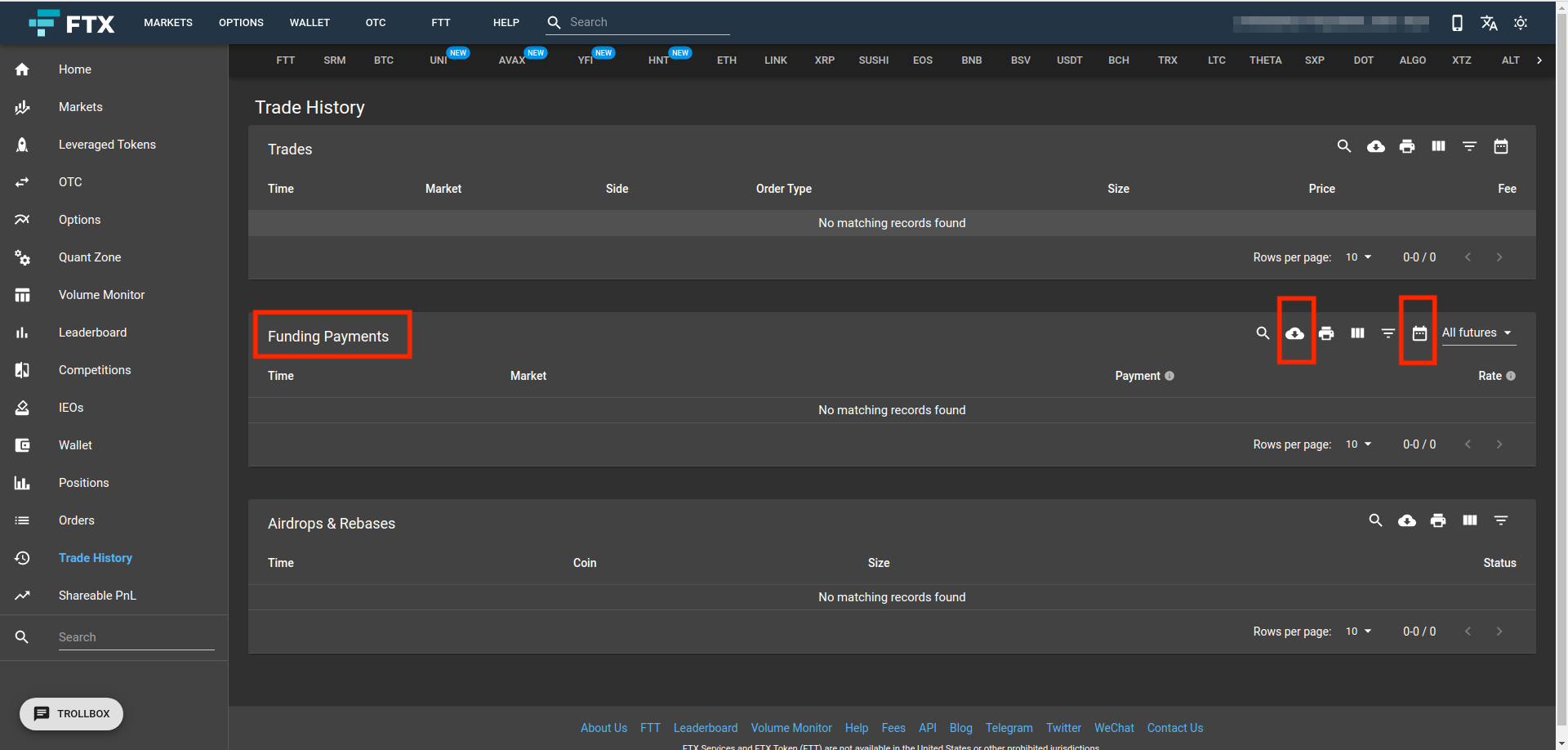Screen dimensions: 1568x750
Task: Select AVAX ticker marked NEW
Action: [x=512, y=60]
